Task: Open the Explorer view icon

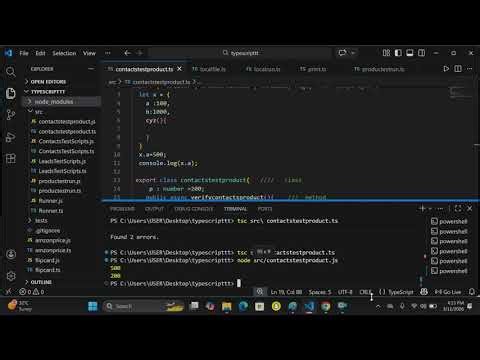Action: (x=11, y=93)
